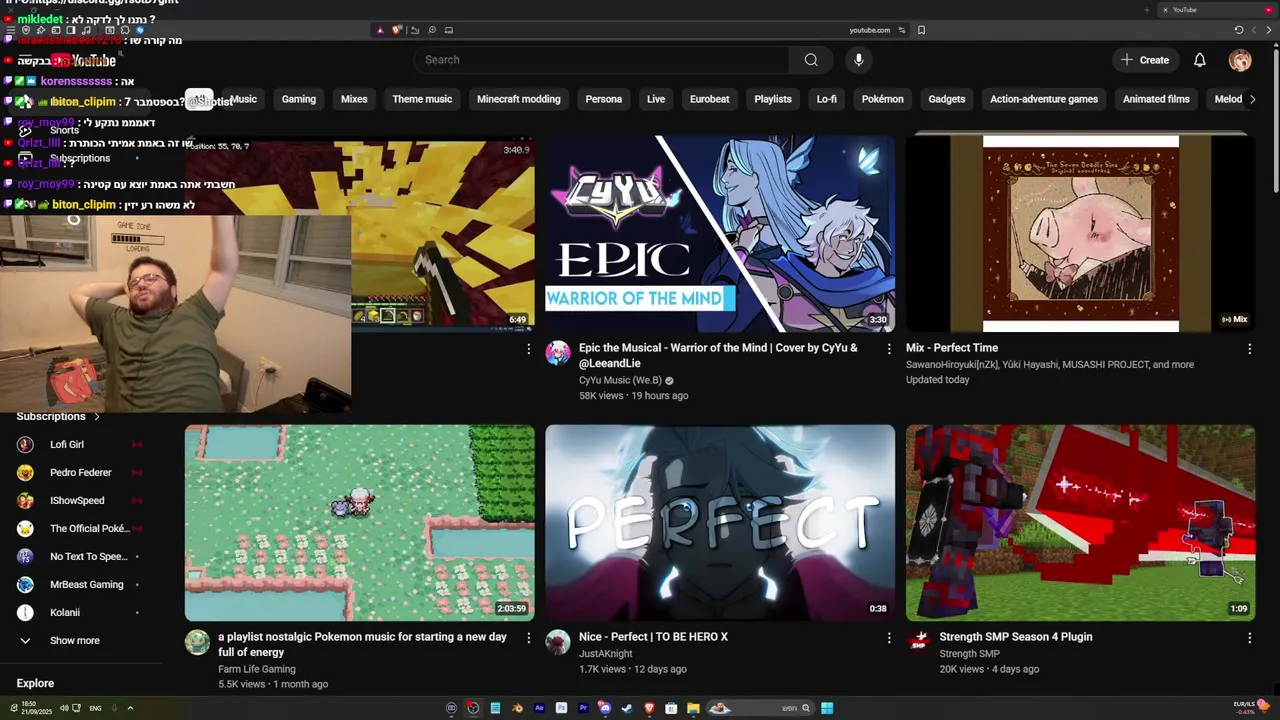Open title Strength SMP Season 4 Plugin

pyautogui.click(x=1015, y=637)
